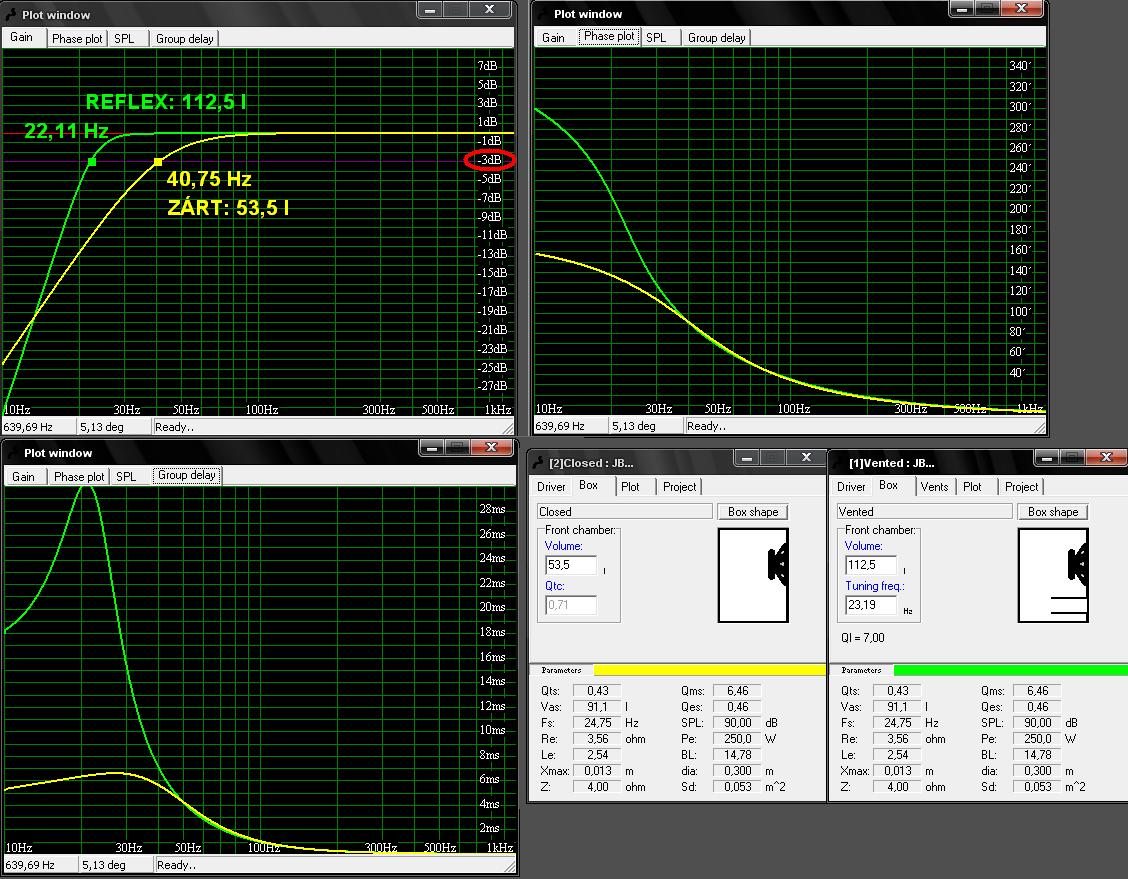
Task: Click the green plot color bar in Vented window
Action: point(1011,670)
